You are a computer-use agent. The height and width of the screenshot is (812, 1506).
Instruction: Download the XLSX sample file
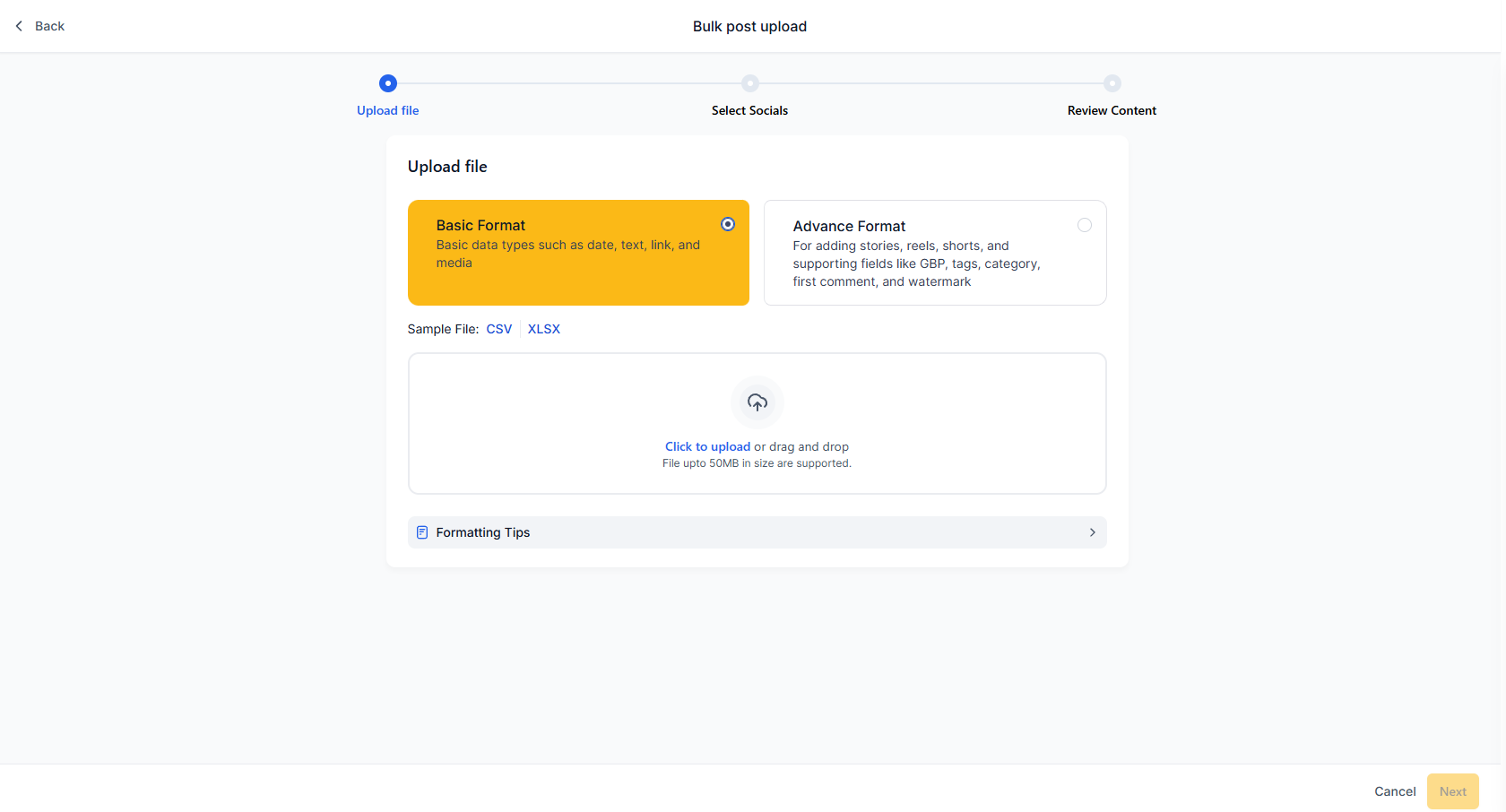(x=544, y=329)
